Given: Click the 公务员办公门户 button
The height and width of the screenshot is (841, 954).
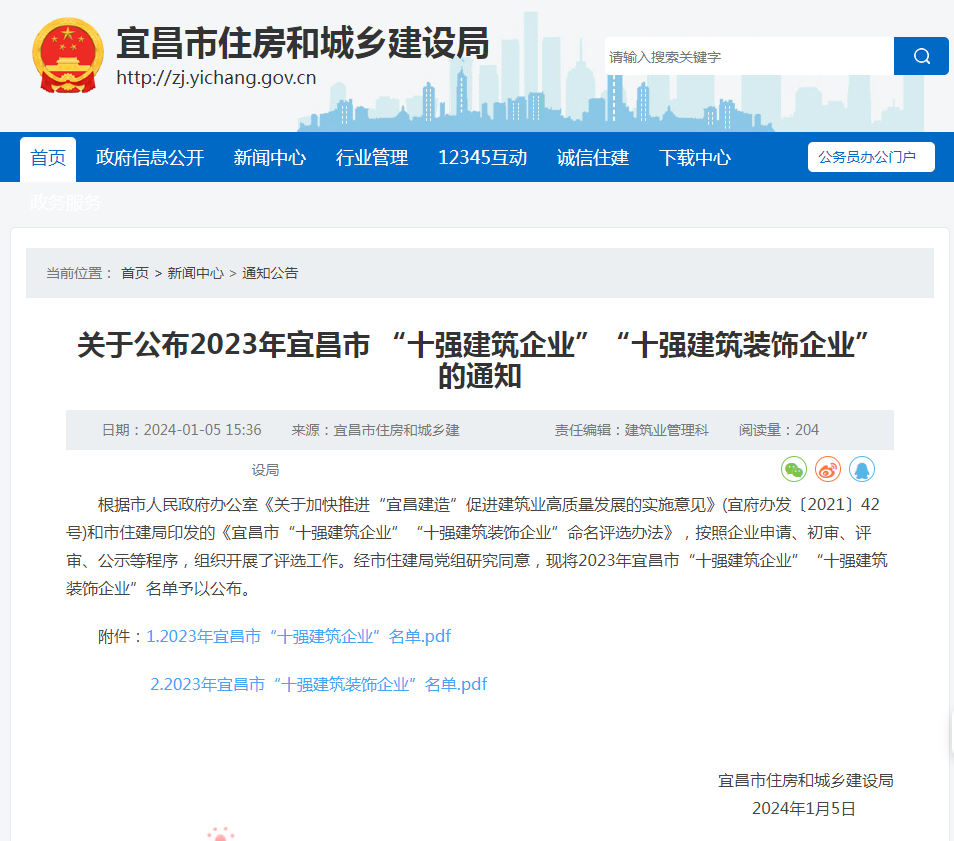Looking at the screenshot, I should (870, 157).
